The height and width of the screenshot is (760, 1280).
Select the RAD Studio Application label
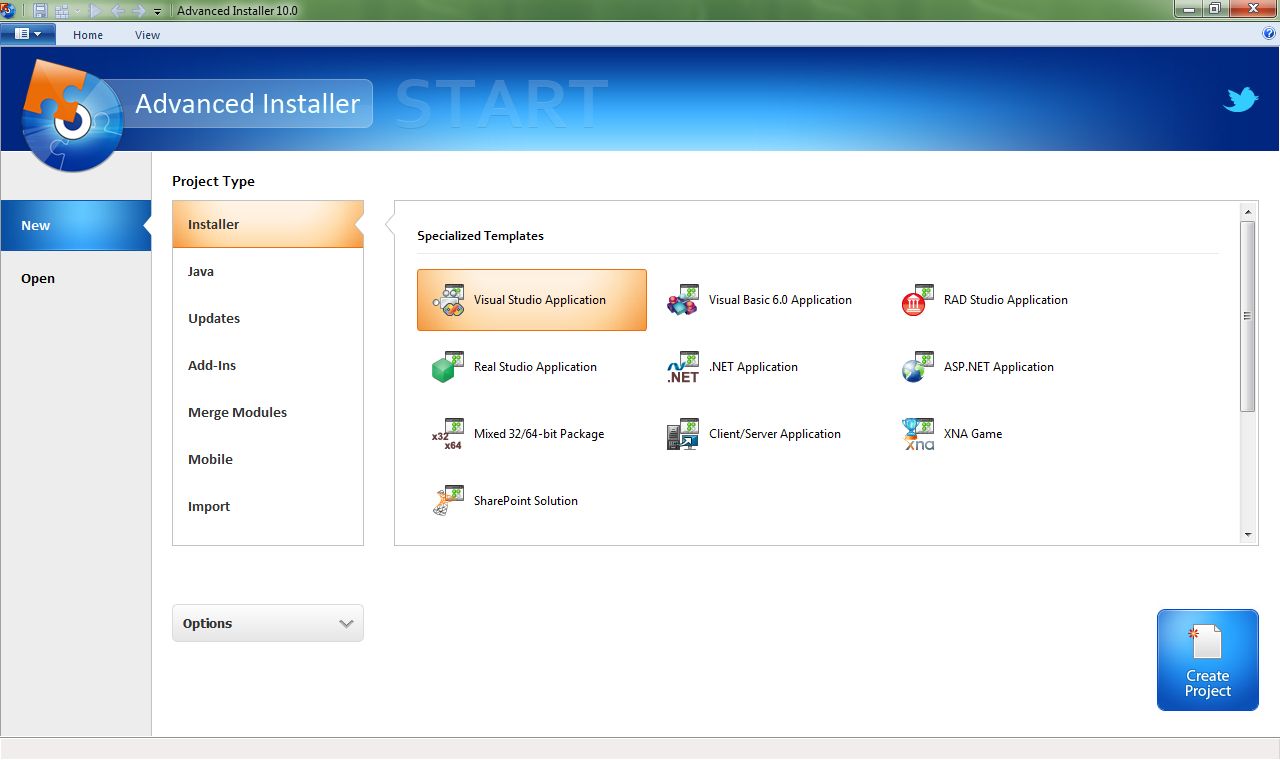click(1006, 300)
